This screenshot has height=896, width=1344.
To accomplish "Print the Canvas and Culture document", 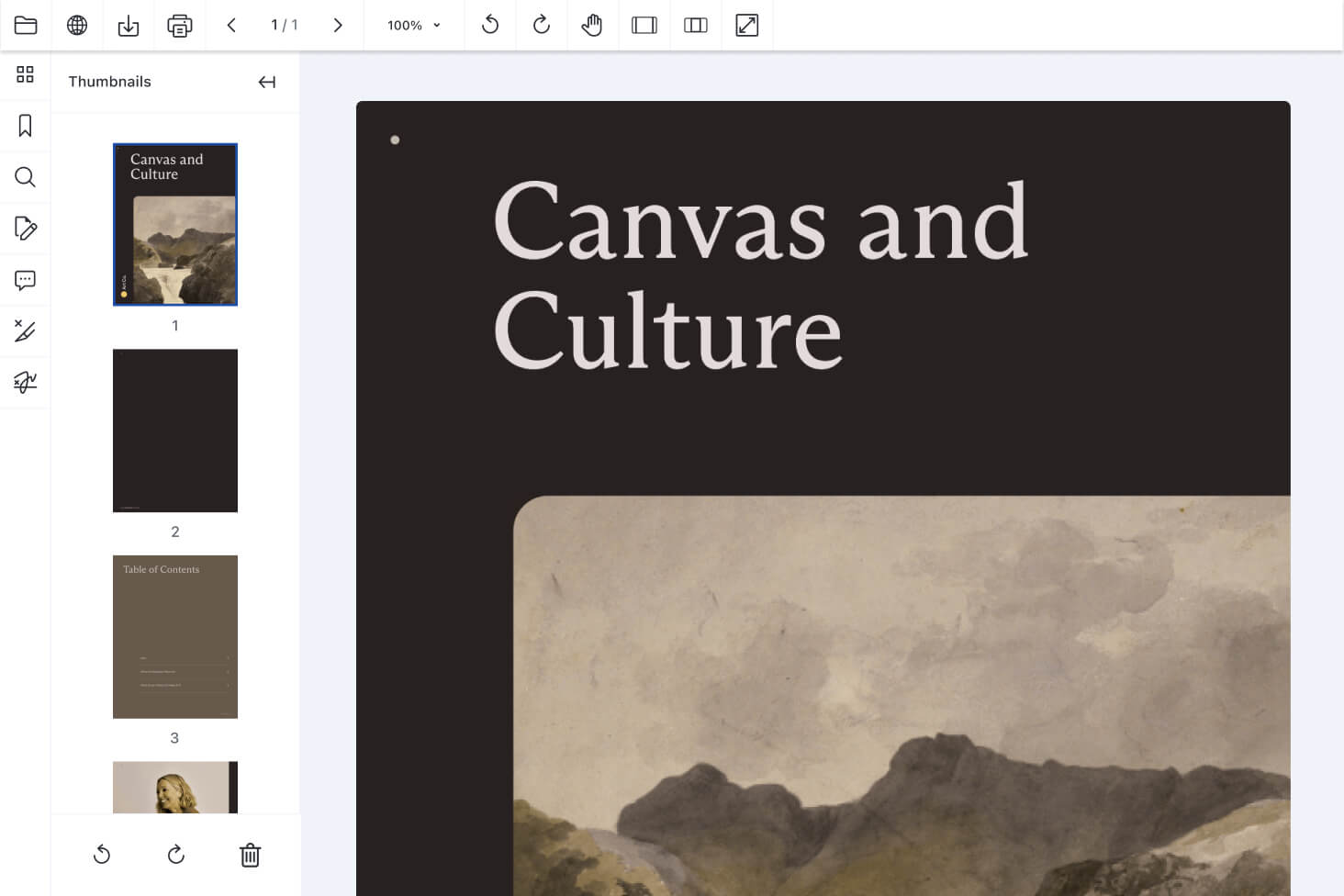I will tap(180, 25).
